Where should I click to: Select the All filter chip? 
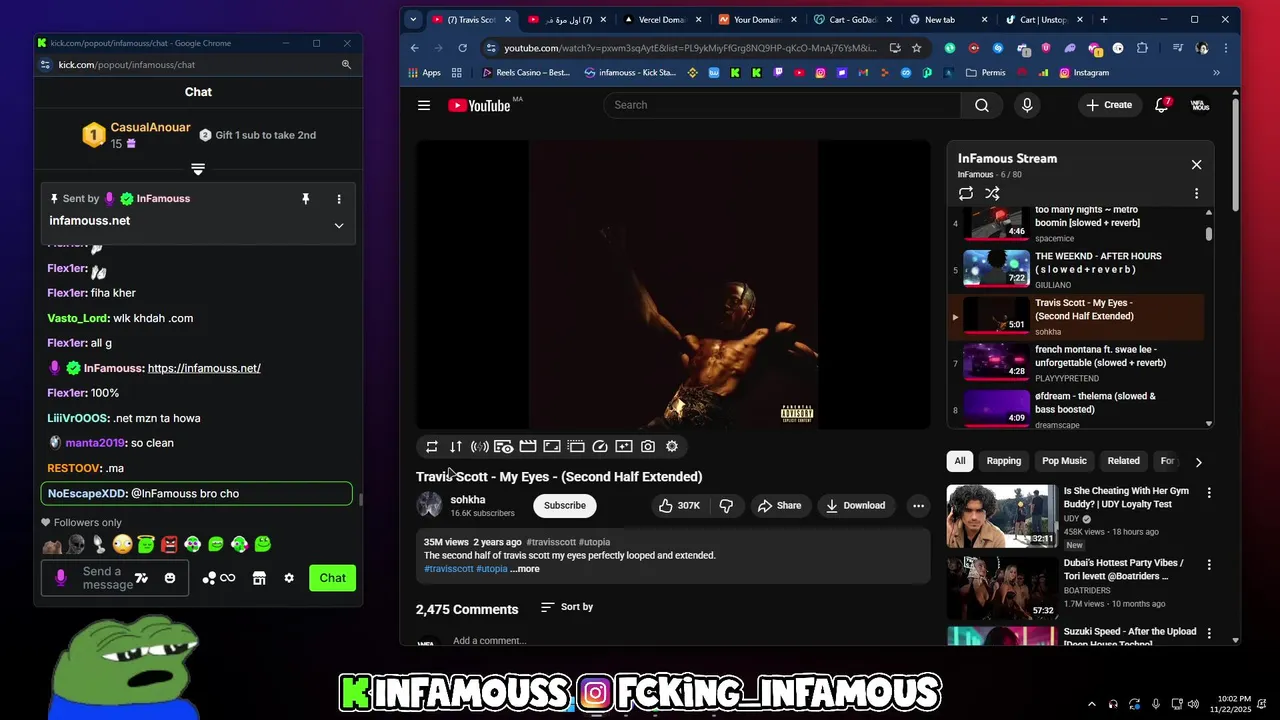[960, 461]
